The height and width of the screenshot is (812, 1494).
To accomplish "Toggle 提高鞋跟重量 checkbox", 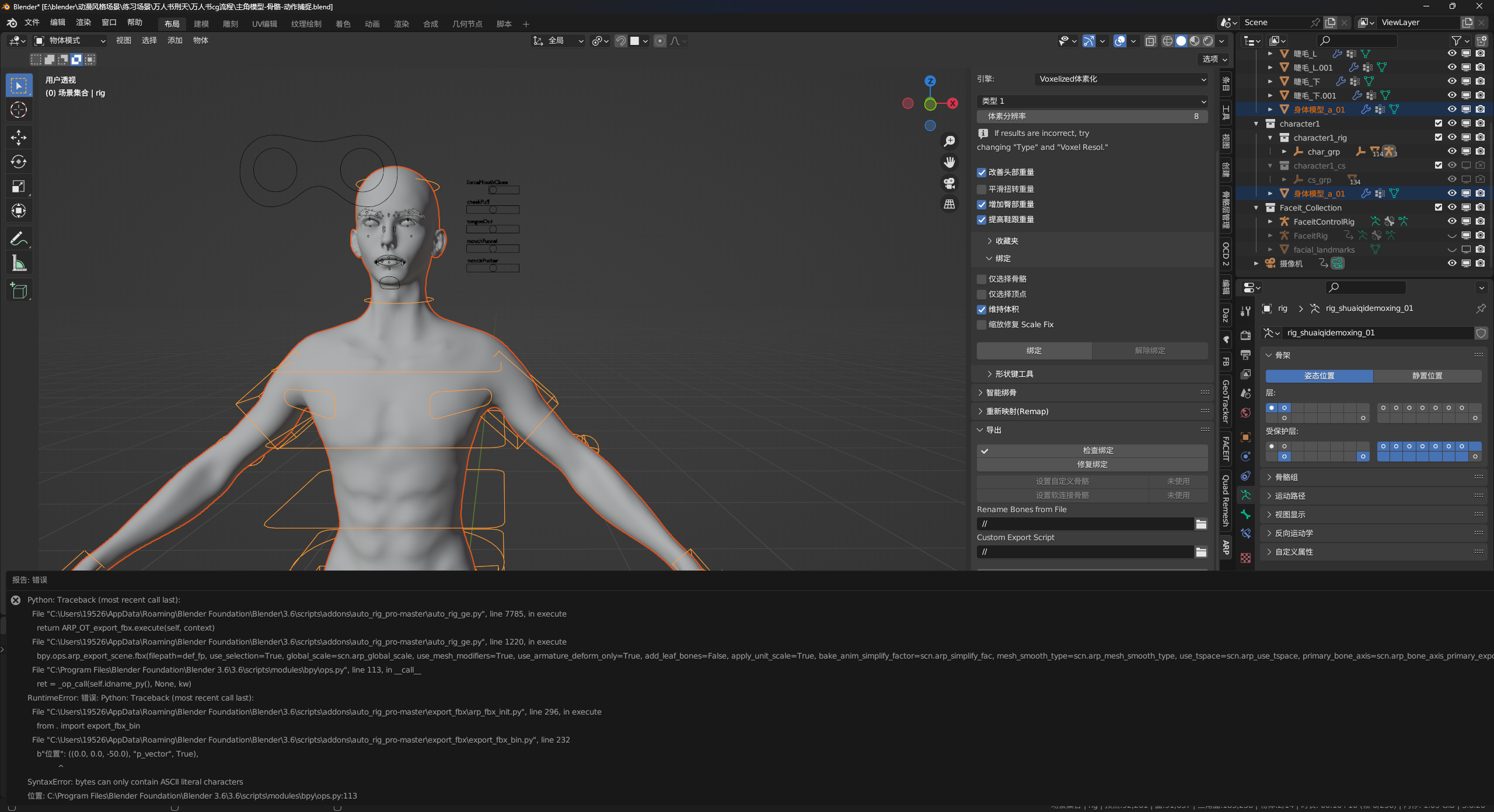I will (x=982, y=220).
